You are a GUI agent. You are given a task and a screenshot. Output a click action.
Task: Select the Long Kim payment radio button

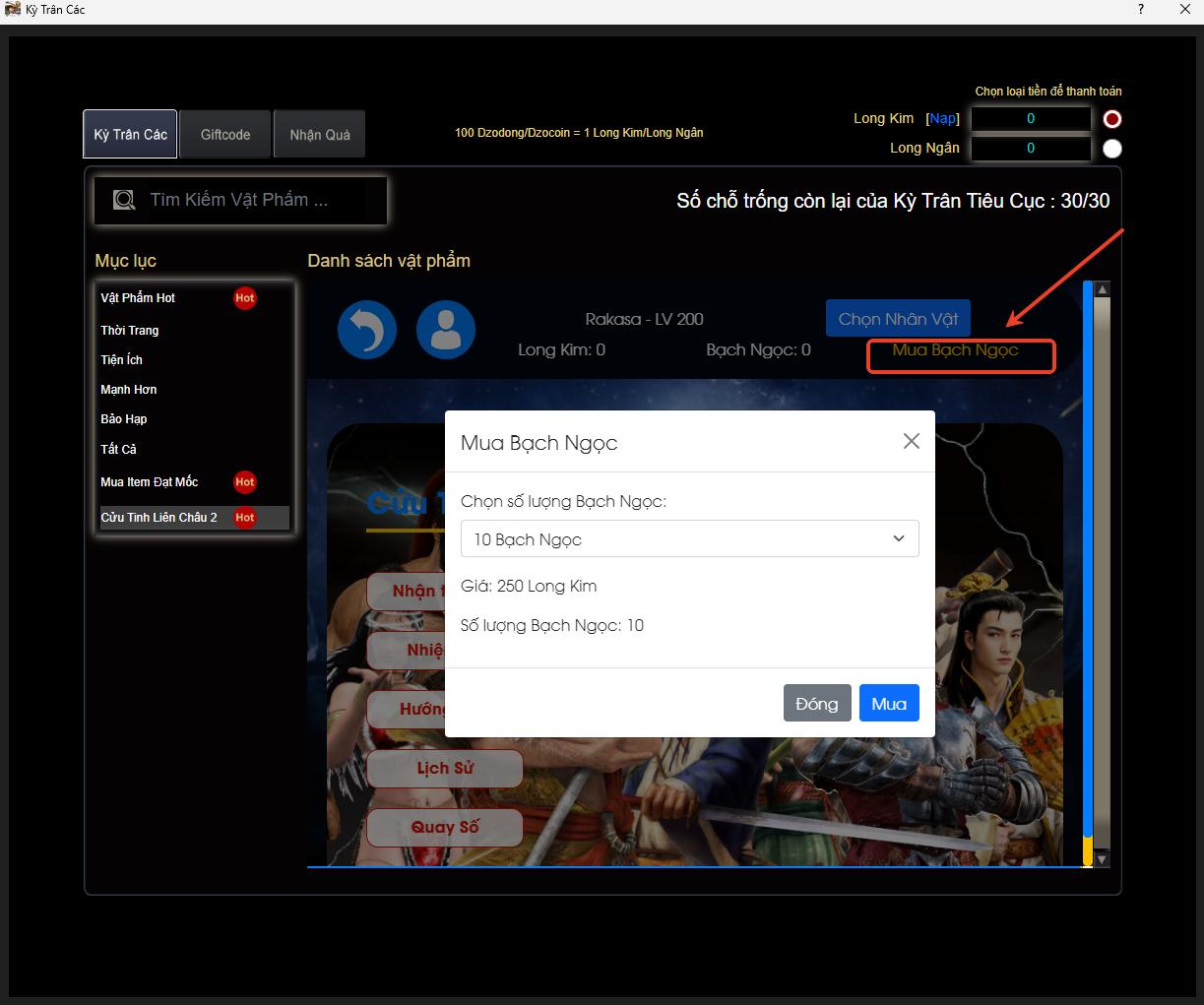click(x=1112, y=119)
